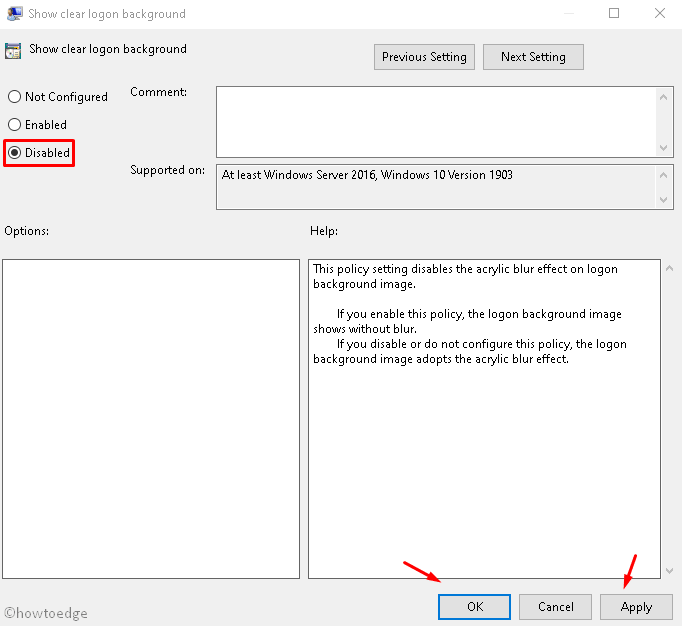The width and height of the screenshot is (682, 626).
Task: Click the Help pane scroll down arrow
Action: [668, 570]
